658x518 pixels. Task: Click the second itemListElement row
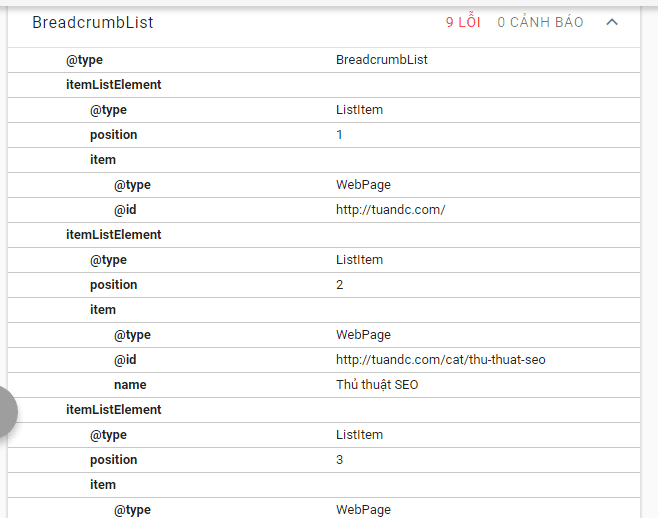[114, 235]
